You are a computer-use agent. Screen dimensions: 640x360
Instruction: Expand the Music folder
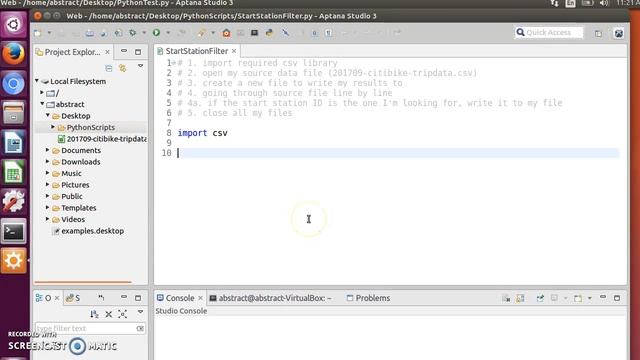(48, 173)
